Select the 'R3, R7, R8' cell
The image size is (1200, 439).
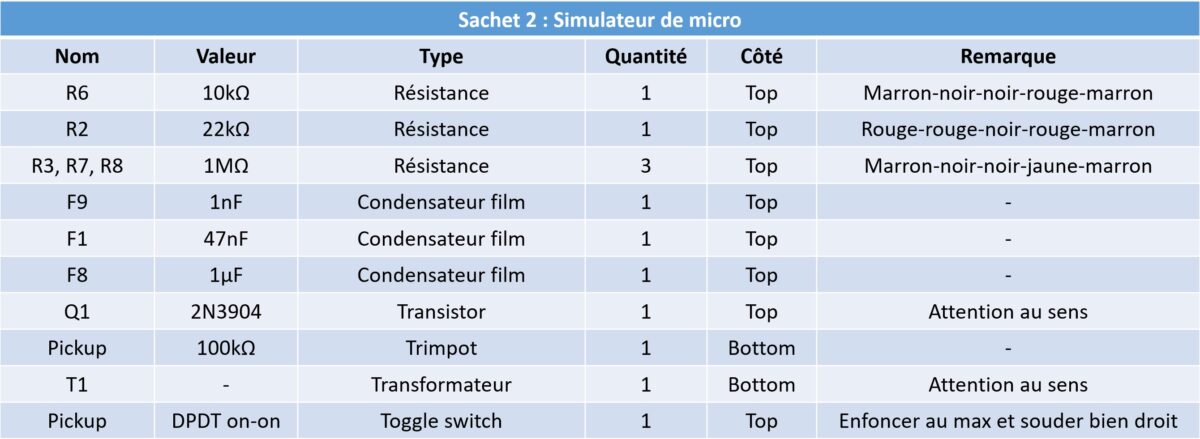[x=76, y=166]
